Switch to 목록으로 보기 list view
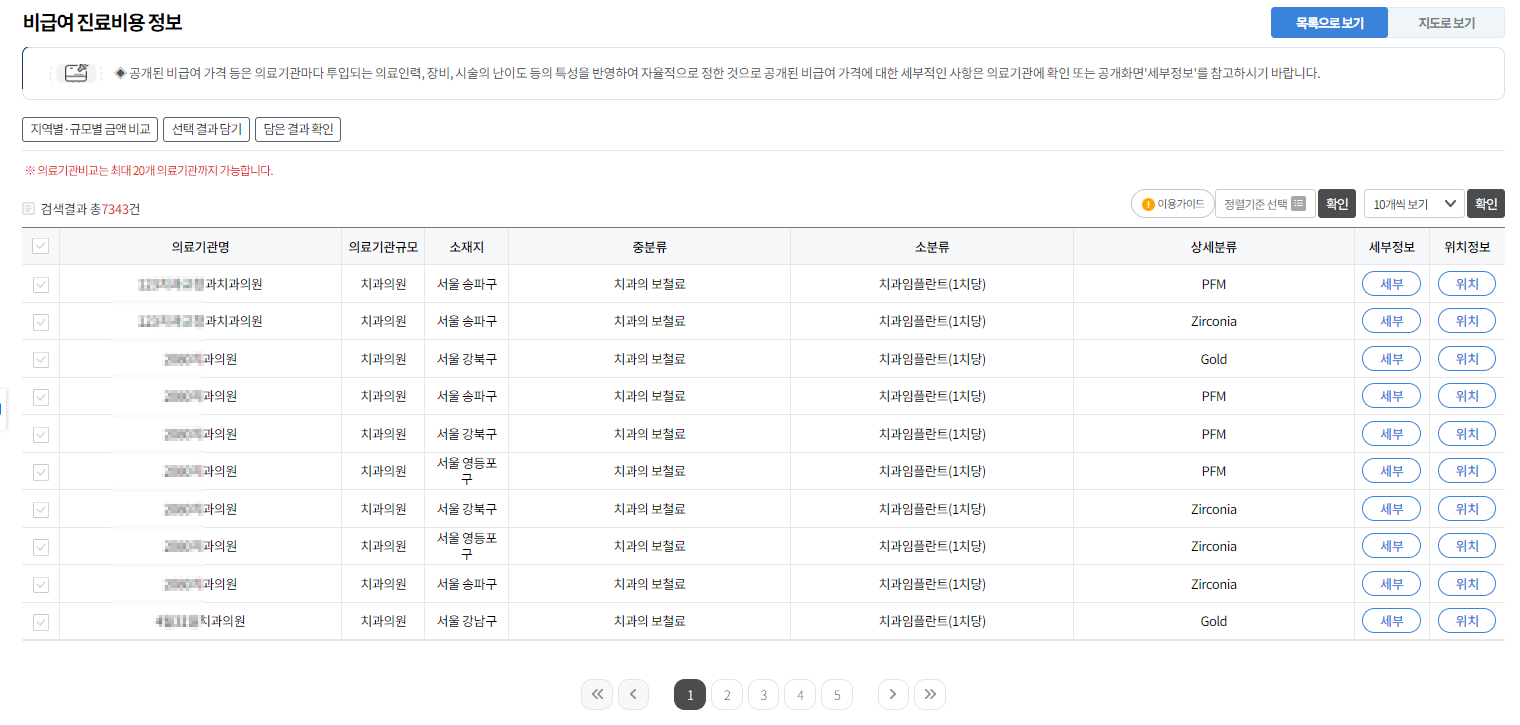 tap(1329, 23)
